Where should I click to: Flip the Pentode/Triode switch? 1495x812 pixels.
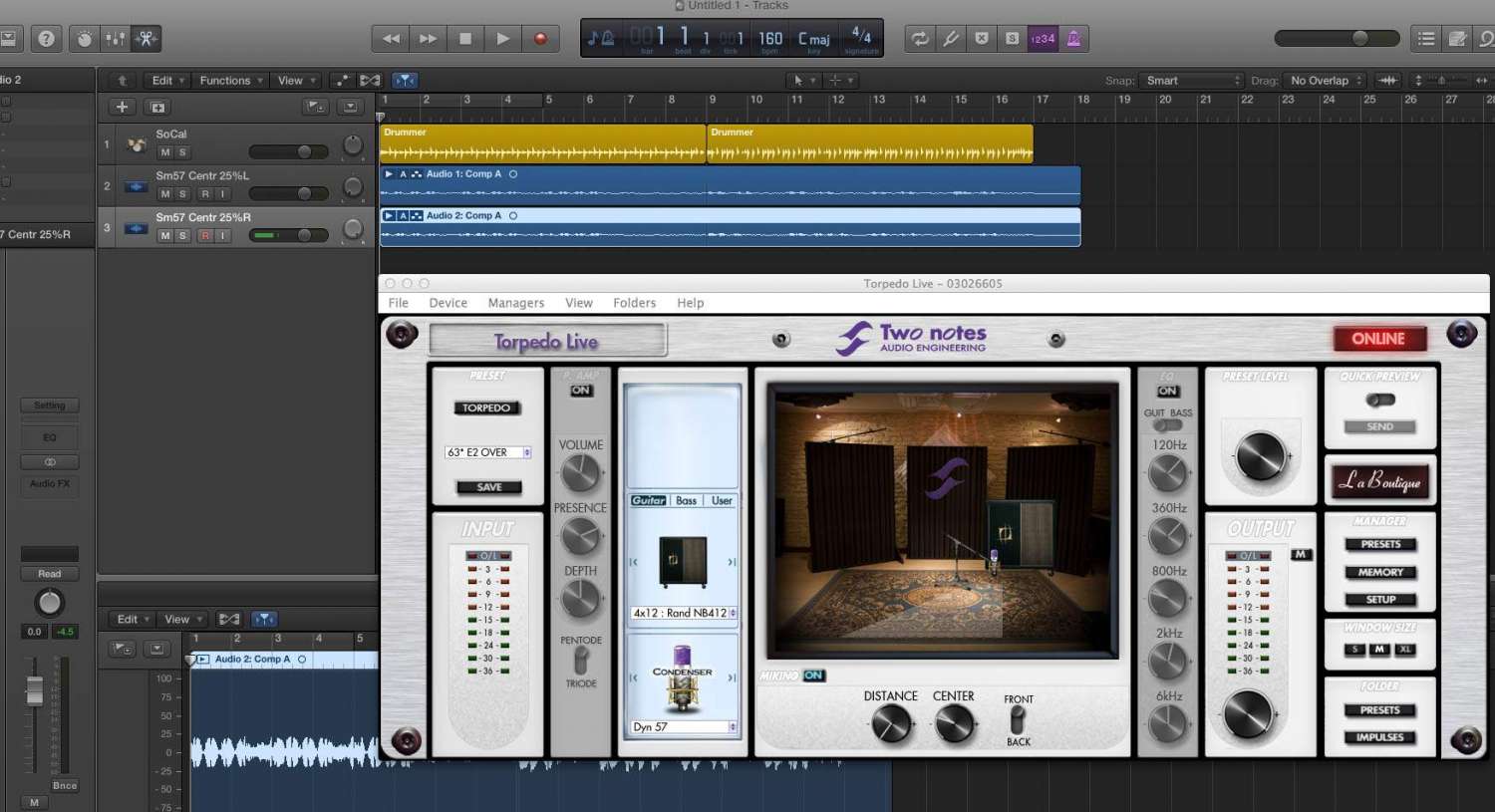(581, 662)
